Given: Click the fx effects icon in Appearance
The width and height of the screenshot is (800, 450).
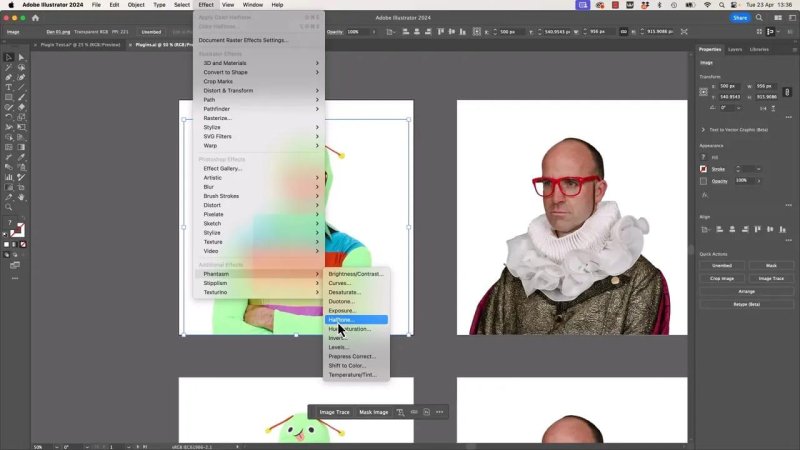Looking at the screenshot, I should 704,195.
